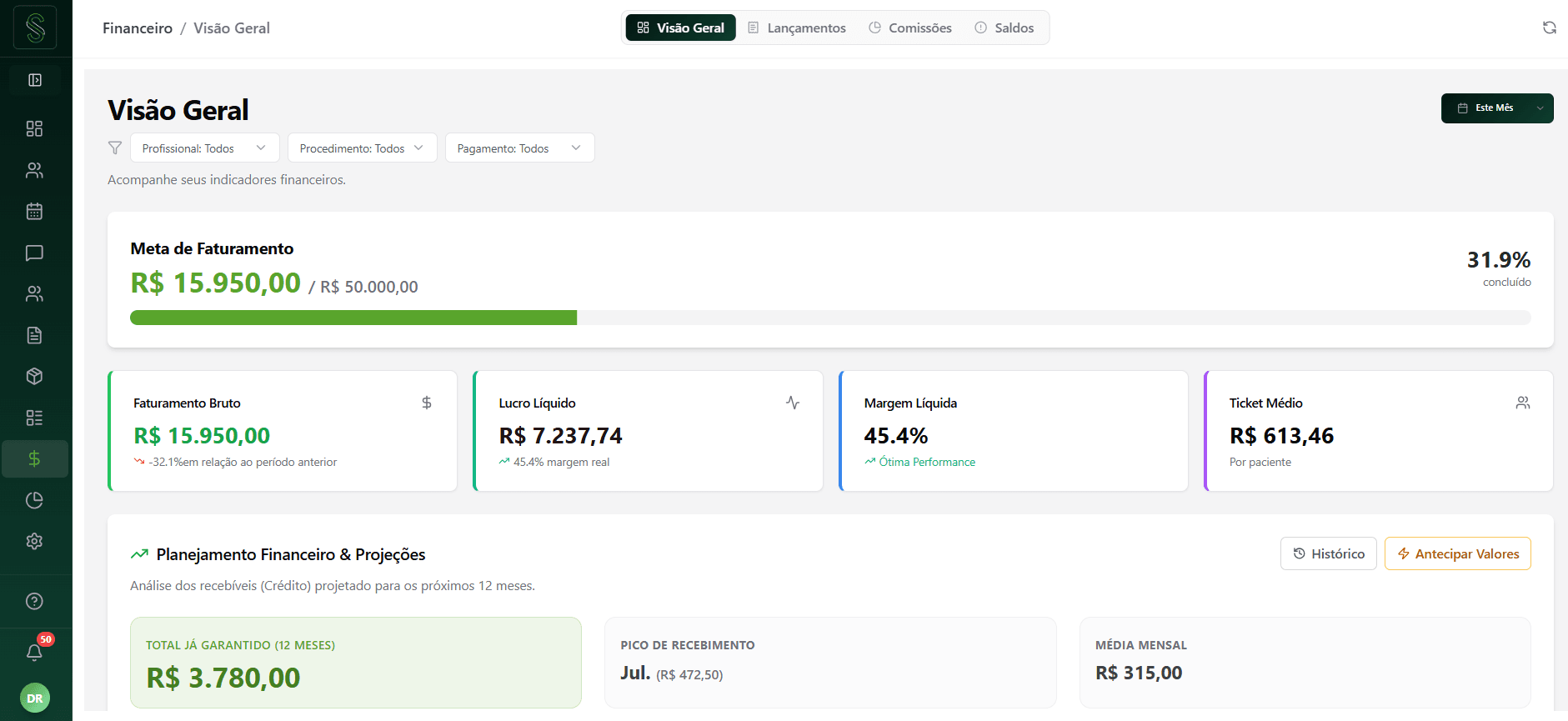Open notifications bell with 50 badge
This screenshot has height=721, width=1568.
coord(34,652)
